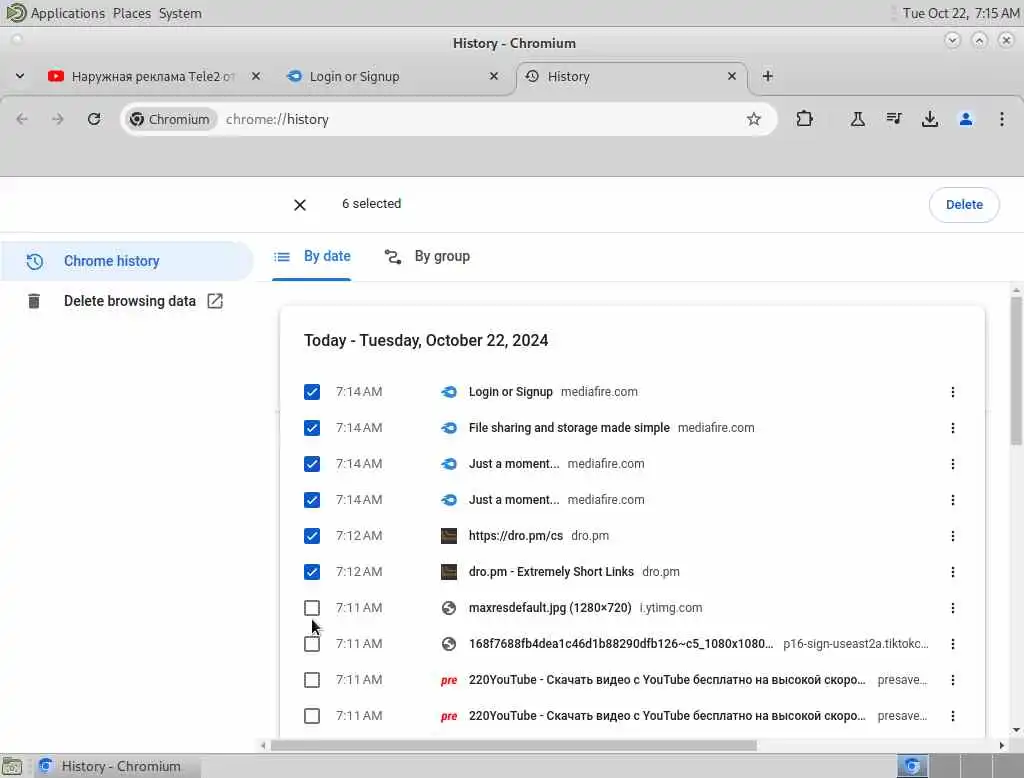Image resolution: width=1024 pixels, height=778 pixels.
Task: Open the dro.pm - Extremely Short Links entry
Action: click(551, 572)
